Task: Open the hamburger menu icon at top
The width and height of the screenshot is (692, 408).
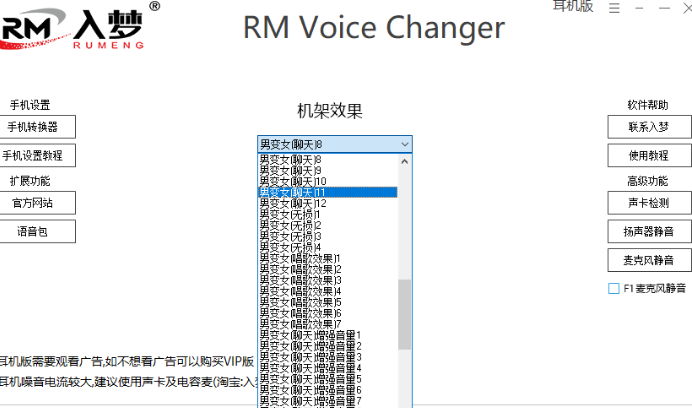Action: coord(614,8)
